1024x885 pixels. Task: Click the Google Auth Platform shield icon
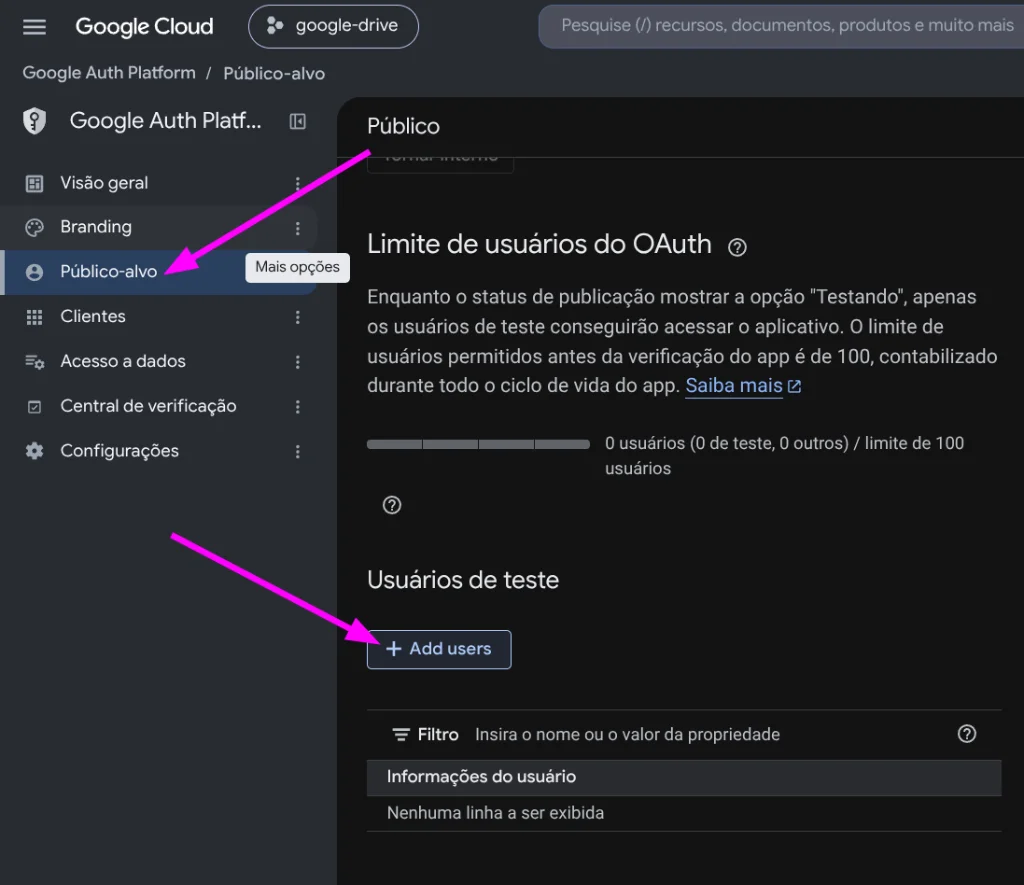(34, 121)
